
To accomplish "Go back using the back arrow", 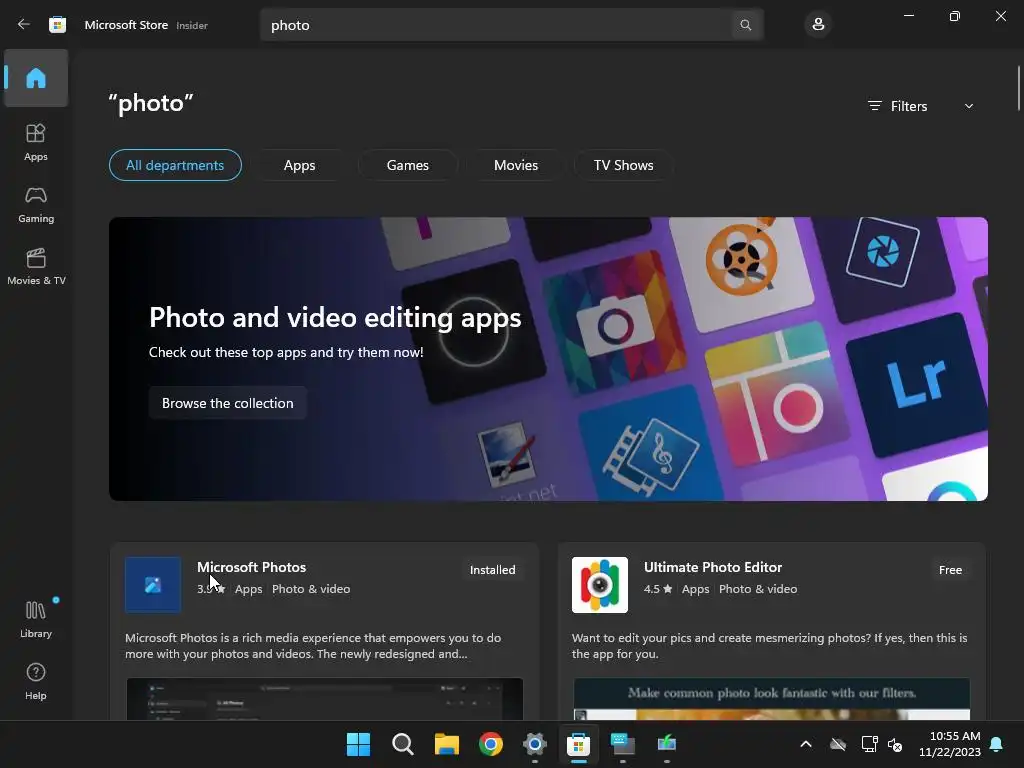I will coord(24,25).
